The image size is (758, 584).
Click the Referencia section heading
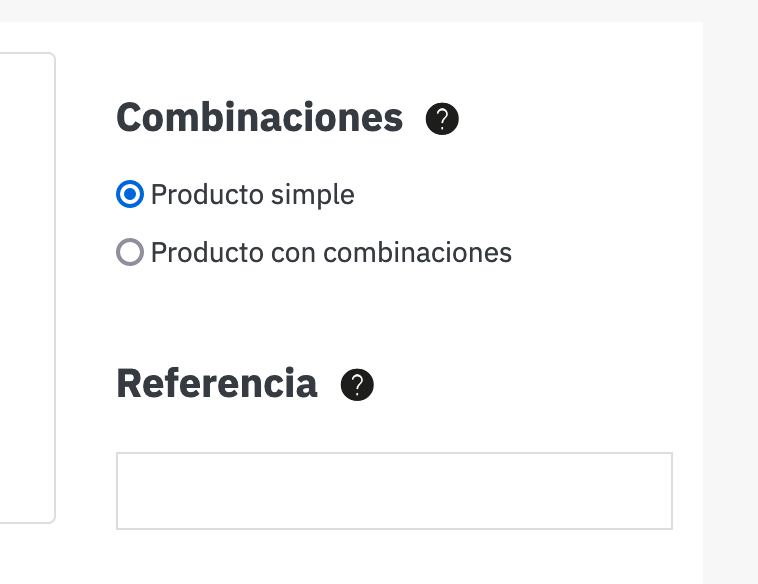click(x=217, y=384)
